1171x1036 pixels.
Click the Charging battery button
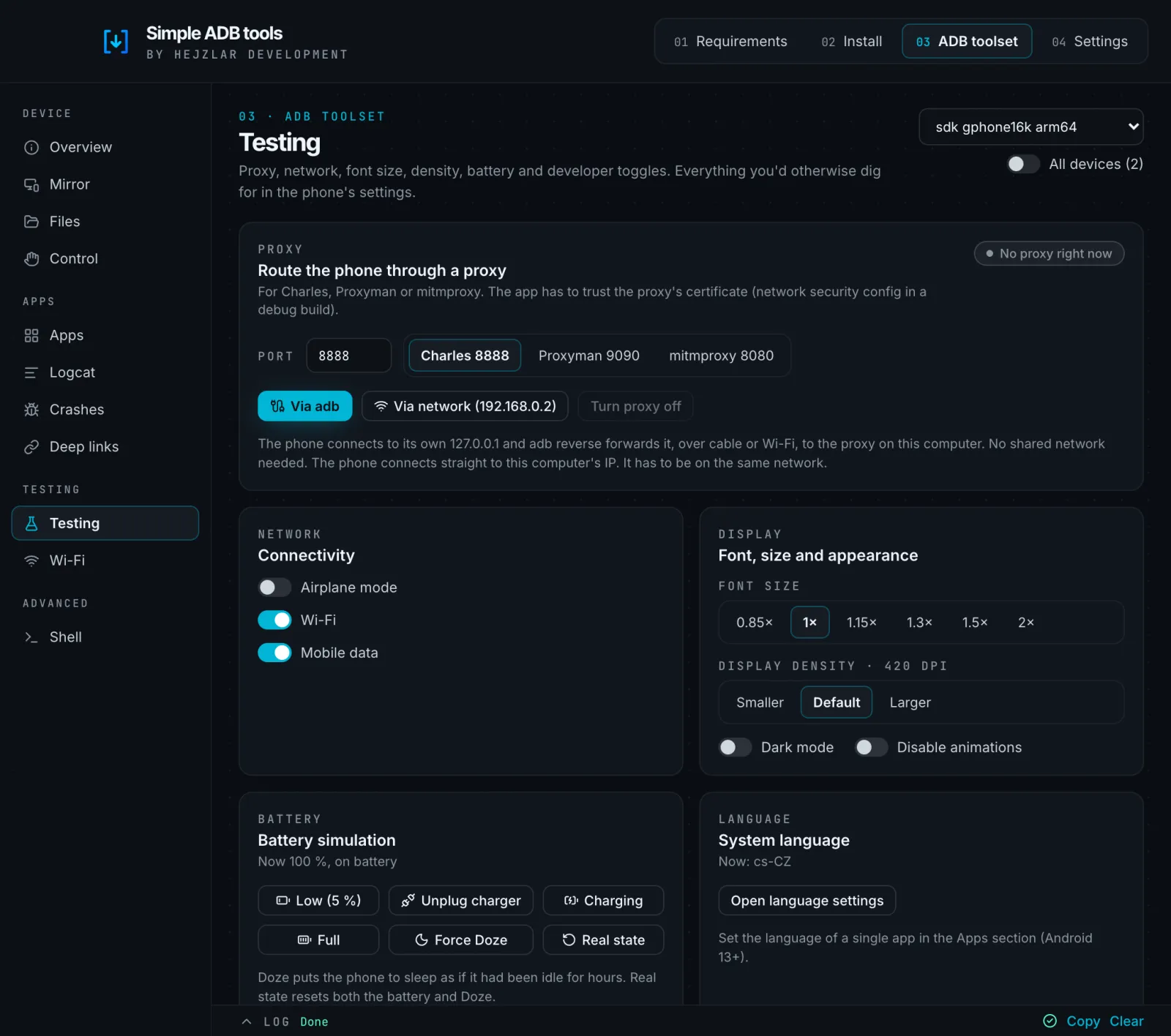[x=603, y=901]
